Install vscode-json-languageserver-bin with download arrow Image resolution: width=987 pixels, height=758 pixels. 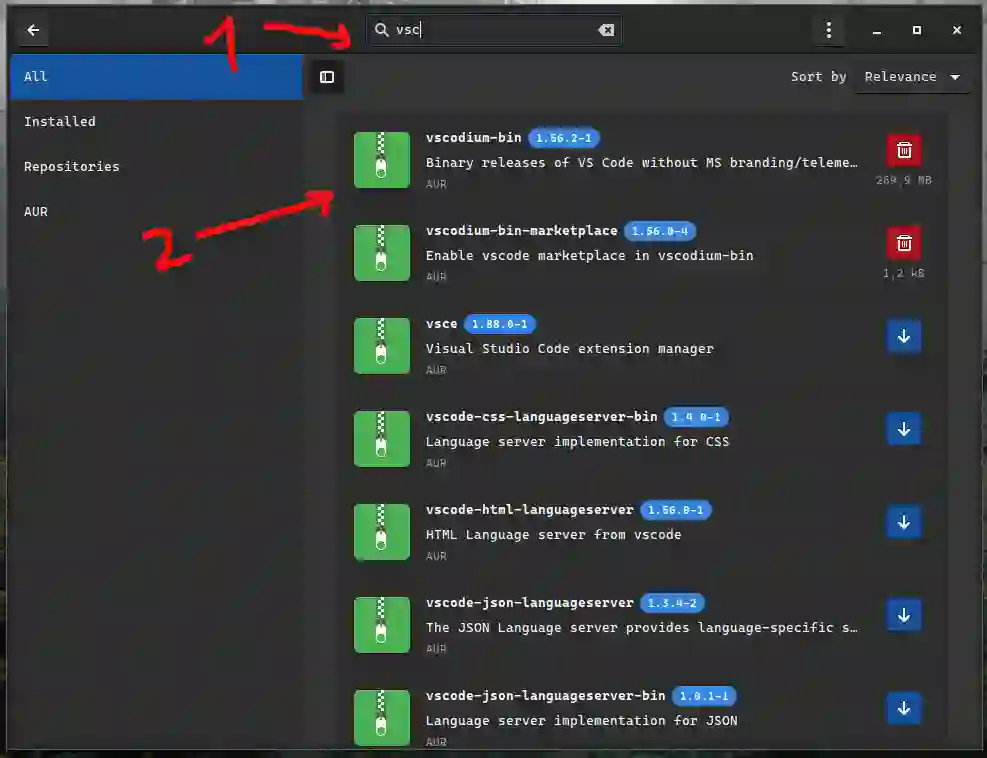point(904,708)
